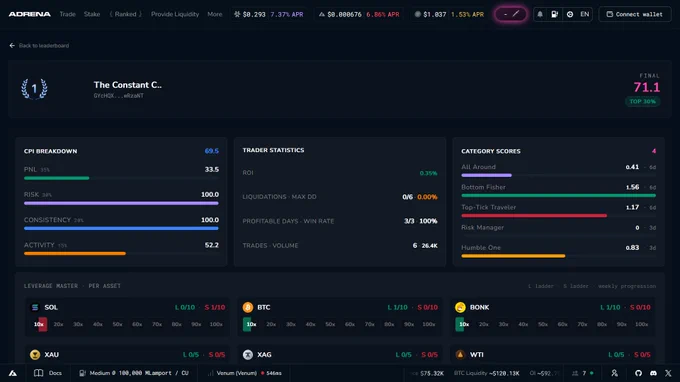680x382 pixels.
Task: Open the Stake page
Action: pos(92,14)
